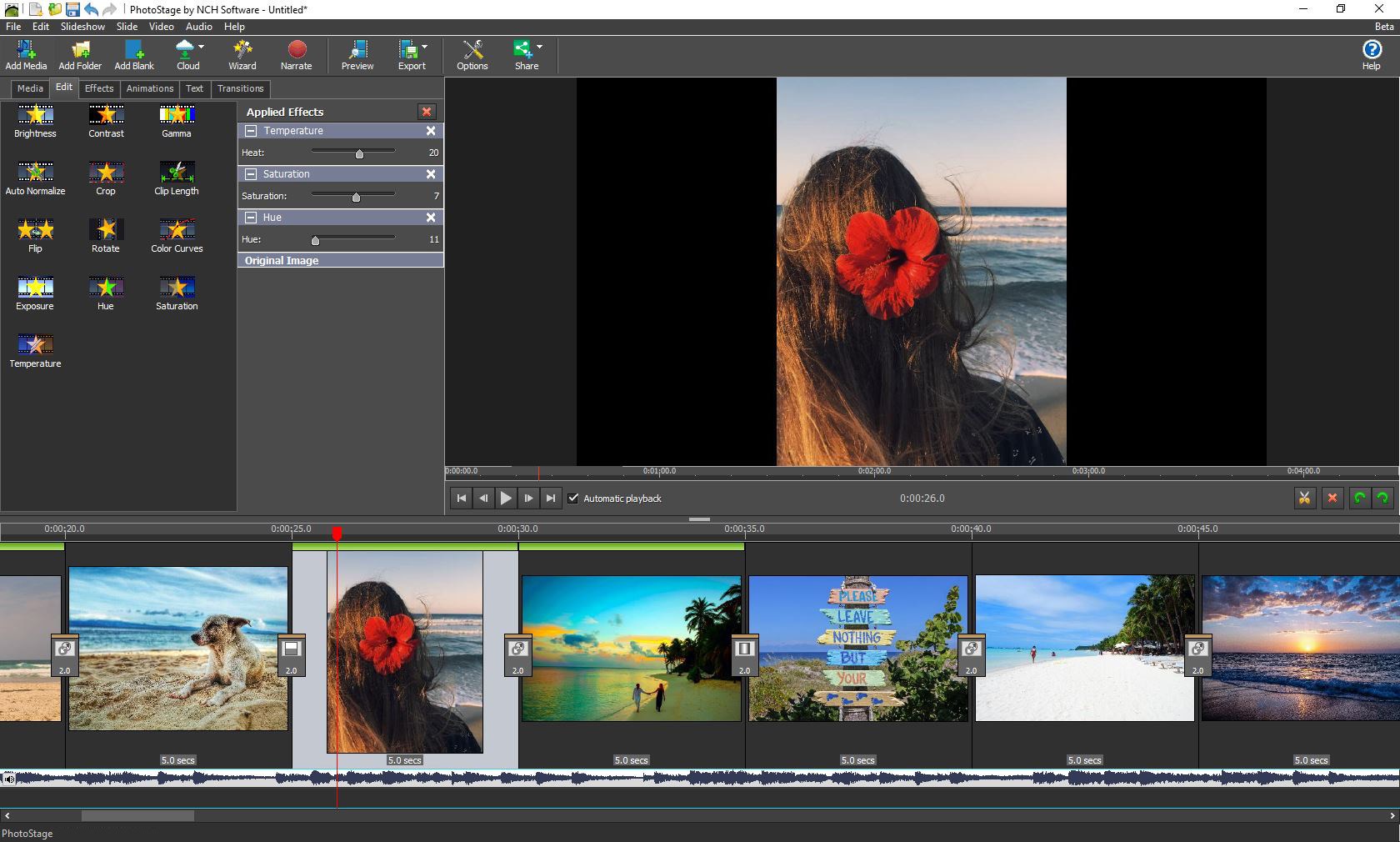Open Help from the toolbar
The image size is (1400, 842).
click(1370, 52)
